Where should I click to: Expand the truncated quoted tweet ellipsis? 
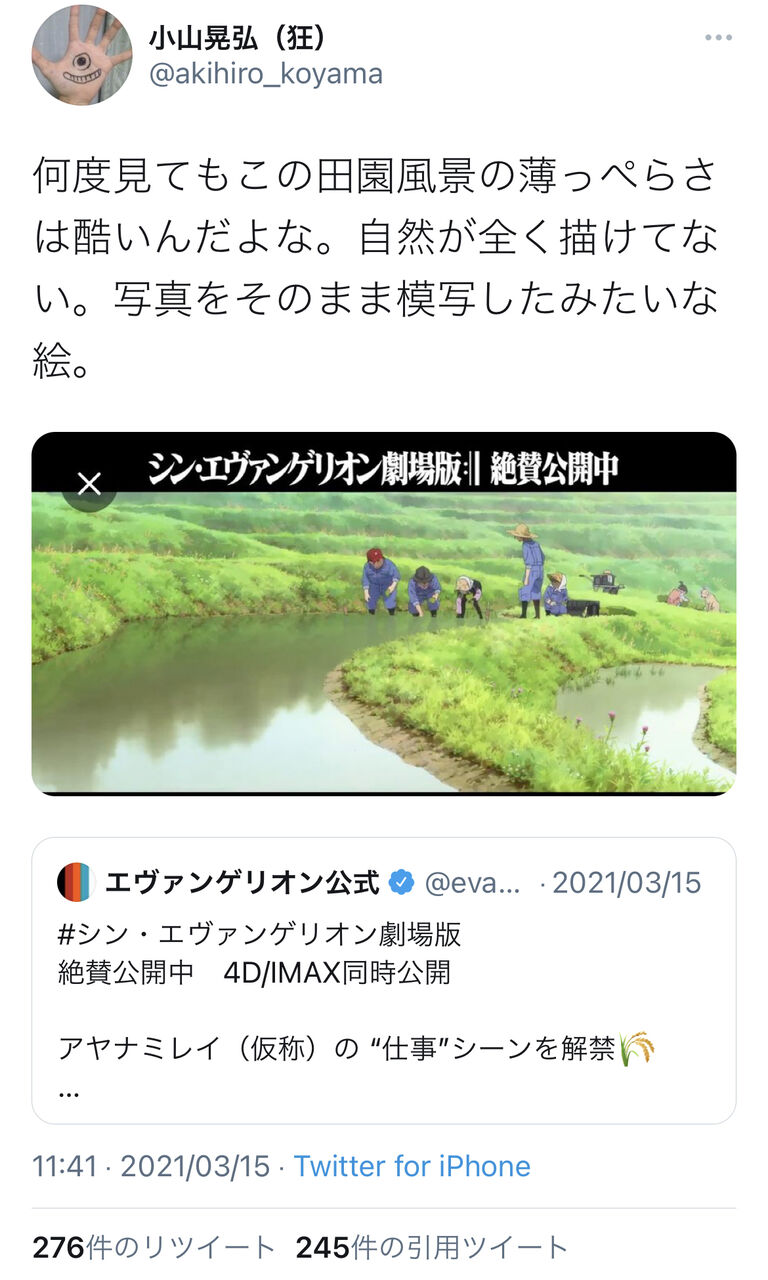pos(69,1093)
